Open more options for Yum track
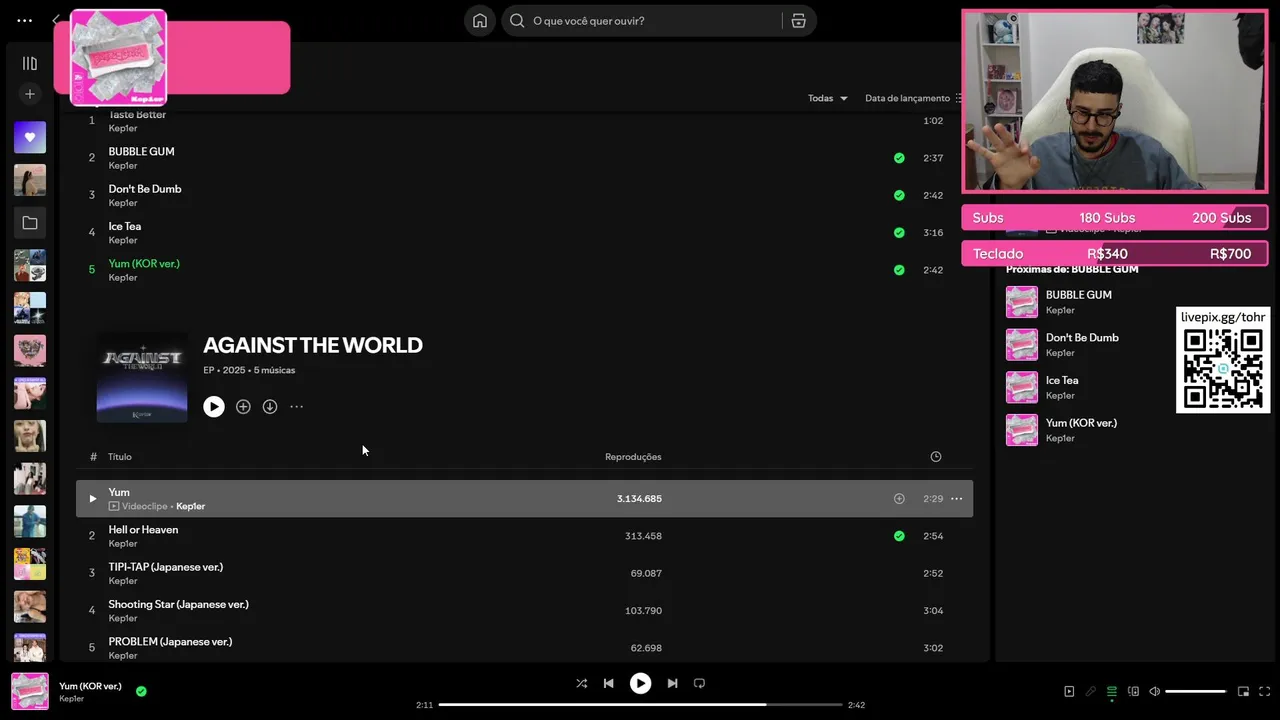Viewport: 1280px width, 720px height. (x=956, y=499)
